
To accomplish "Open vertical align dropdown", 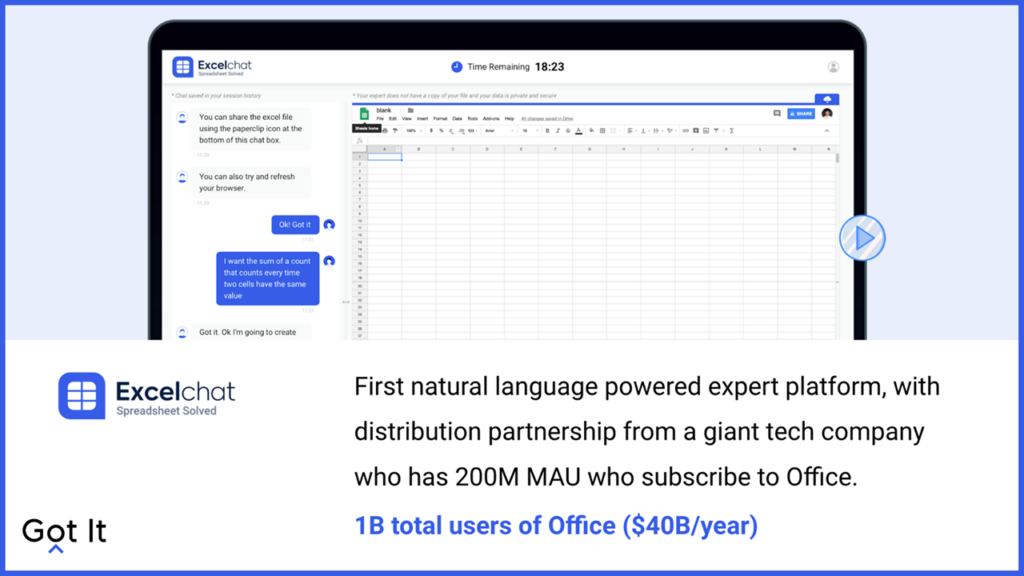I will coord(645,131).
